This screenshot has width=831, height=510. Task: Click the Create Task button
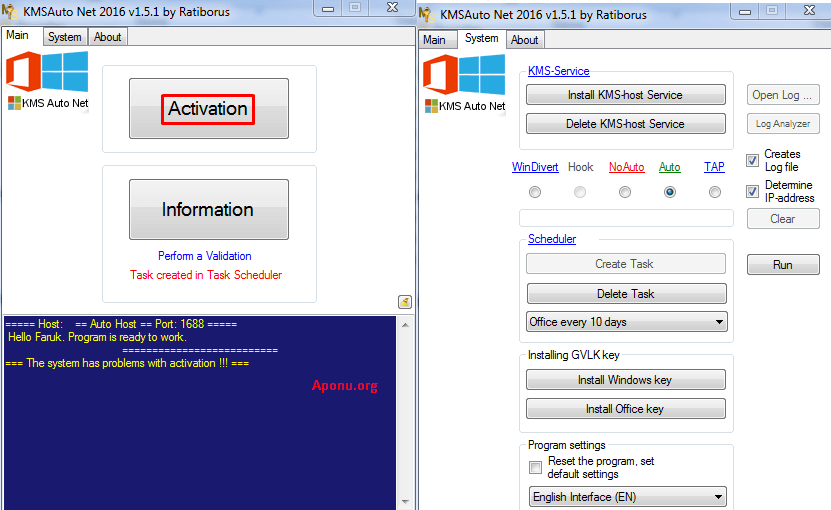coord(625,263)
